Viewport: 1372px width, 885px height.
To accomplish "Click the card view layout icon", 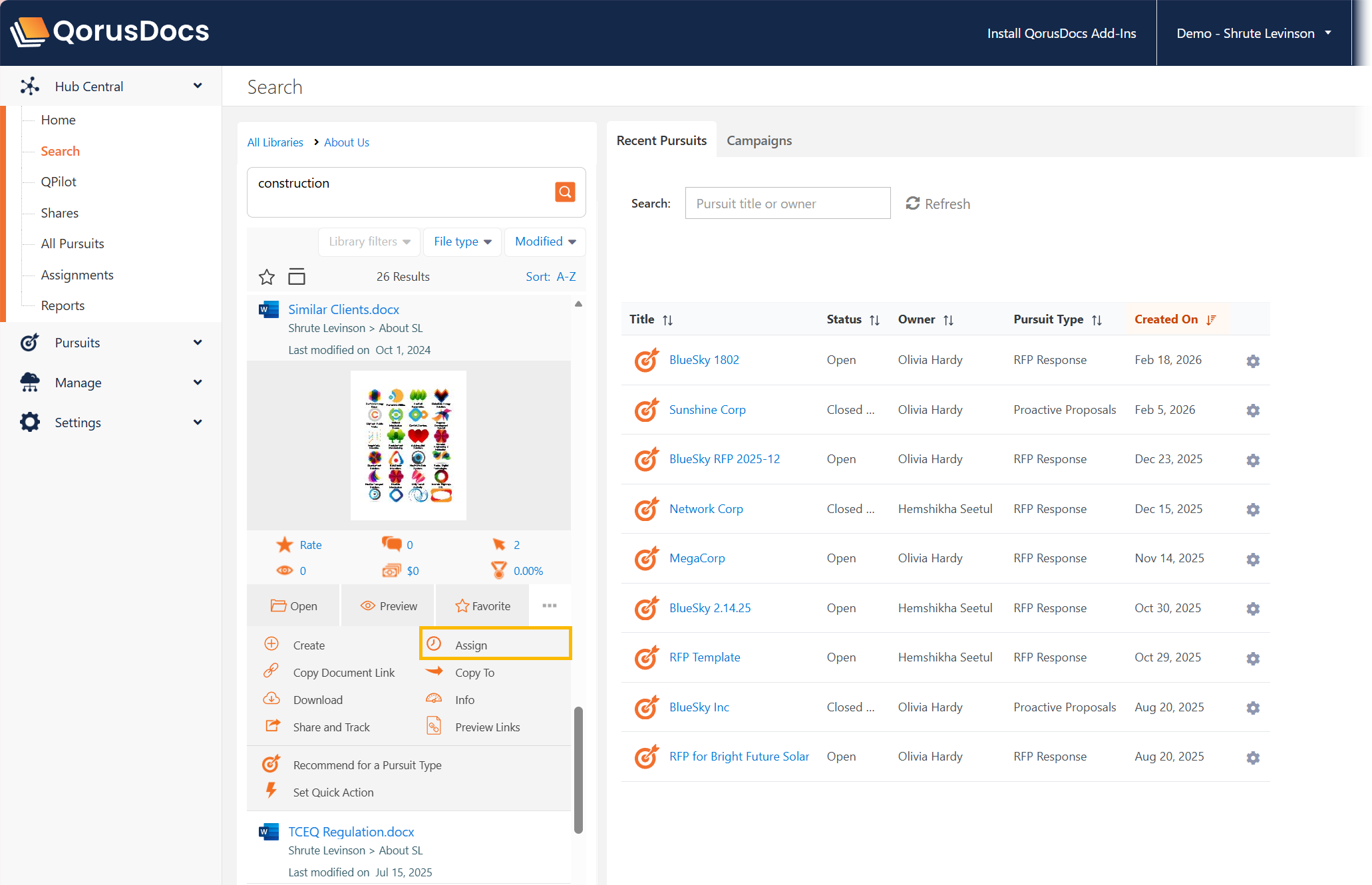I will click(297, 277).
